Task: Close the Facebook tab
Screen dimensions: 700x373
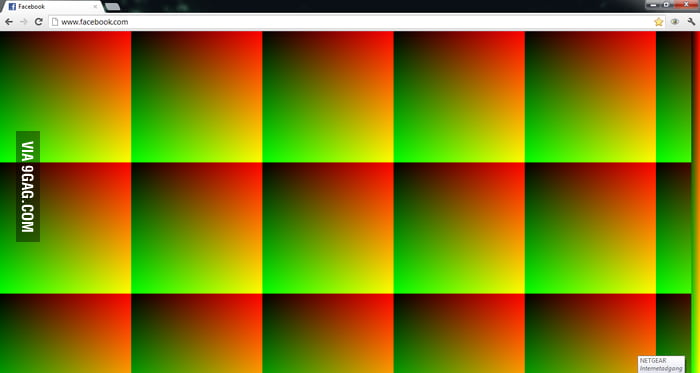Action: 95,7
